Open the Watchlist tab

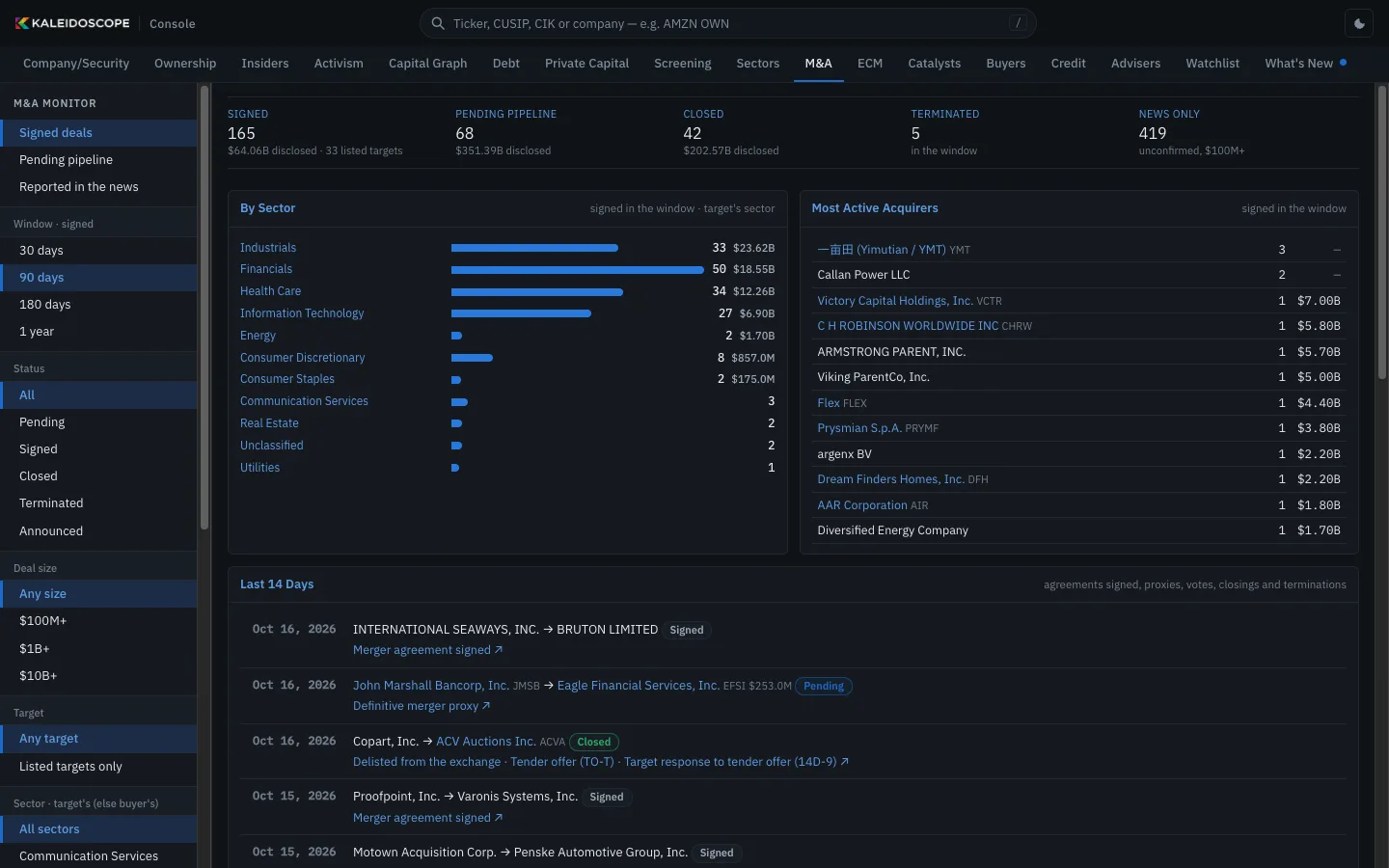click(1212, 64)
